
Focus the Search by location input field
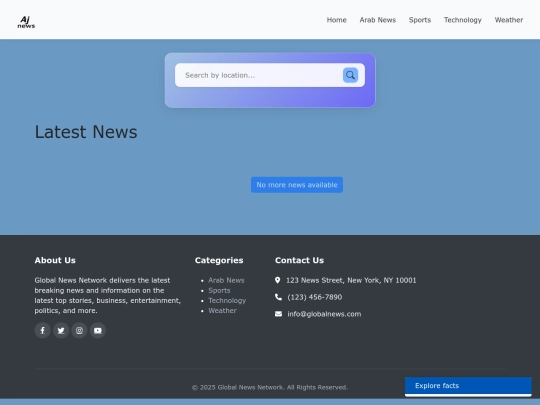click(259, 75)
